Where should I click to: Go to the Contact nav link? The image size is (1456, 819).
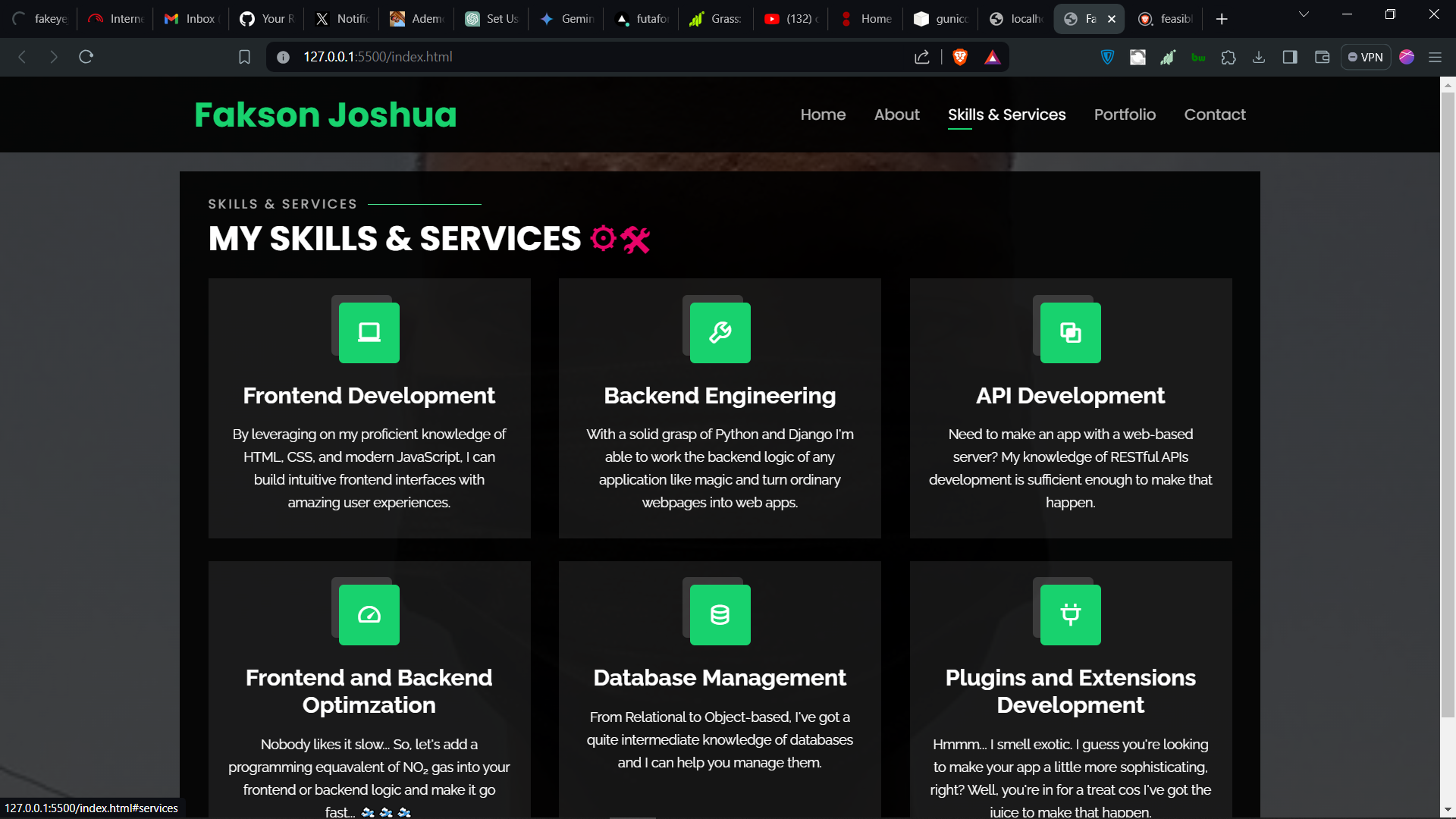(1215, 115)
